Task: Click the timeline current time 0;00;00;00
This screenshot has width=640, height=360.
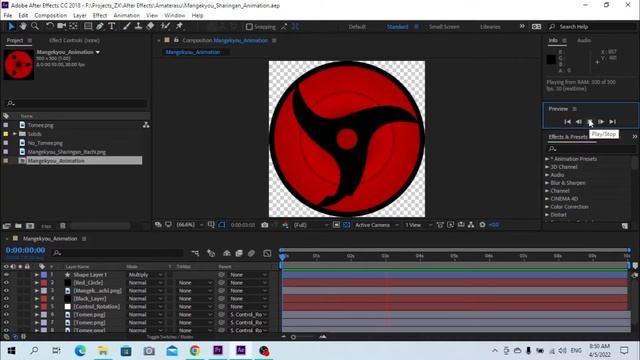Action: pyautogui.click(x=25, y=250)
